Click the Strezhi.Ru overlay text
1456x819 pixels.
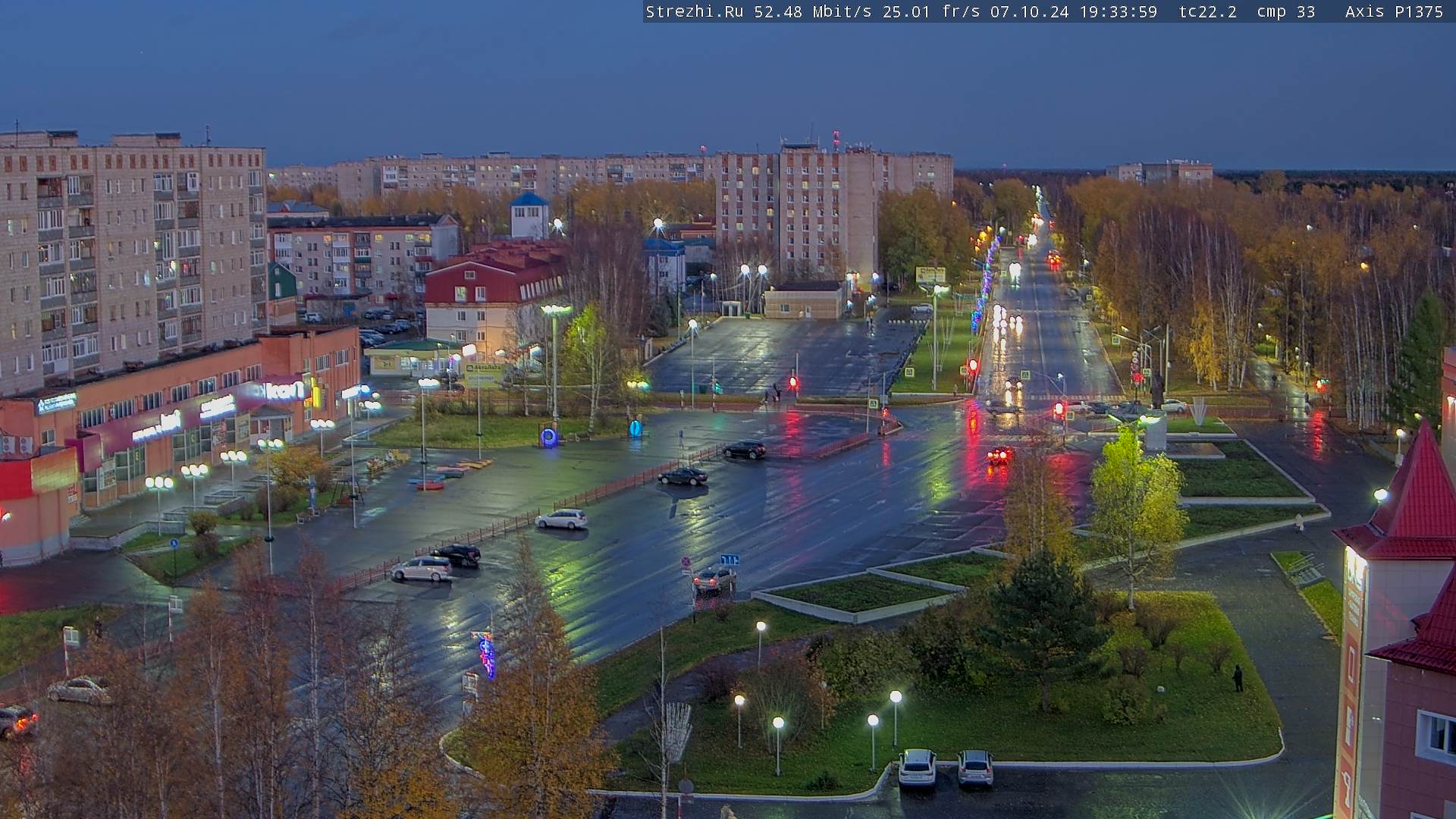694,11
